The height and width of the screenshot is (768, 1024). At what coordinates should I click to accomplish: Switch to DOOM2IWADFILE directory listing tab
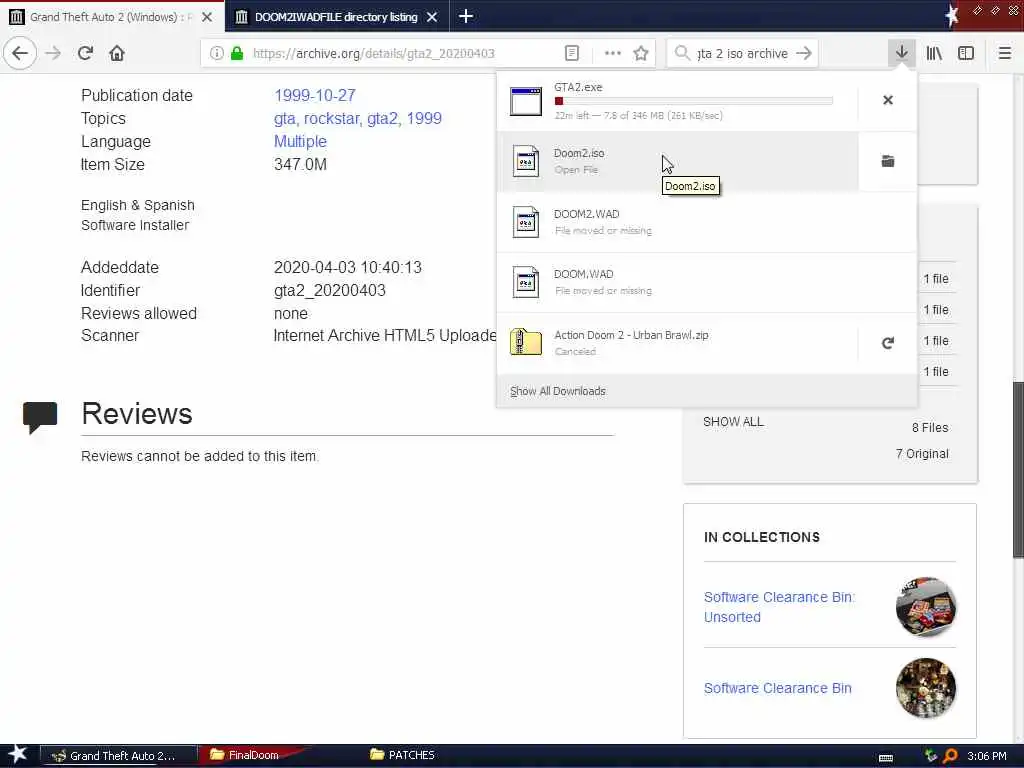point(336,17)
